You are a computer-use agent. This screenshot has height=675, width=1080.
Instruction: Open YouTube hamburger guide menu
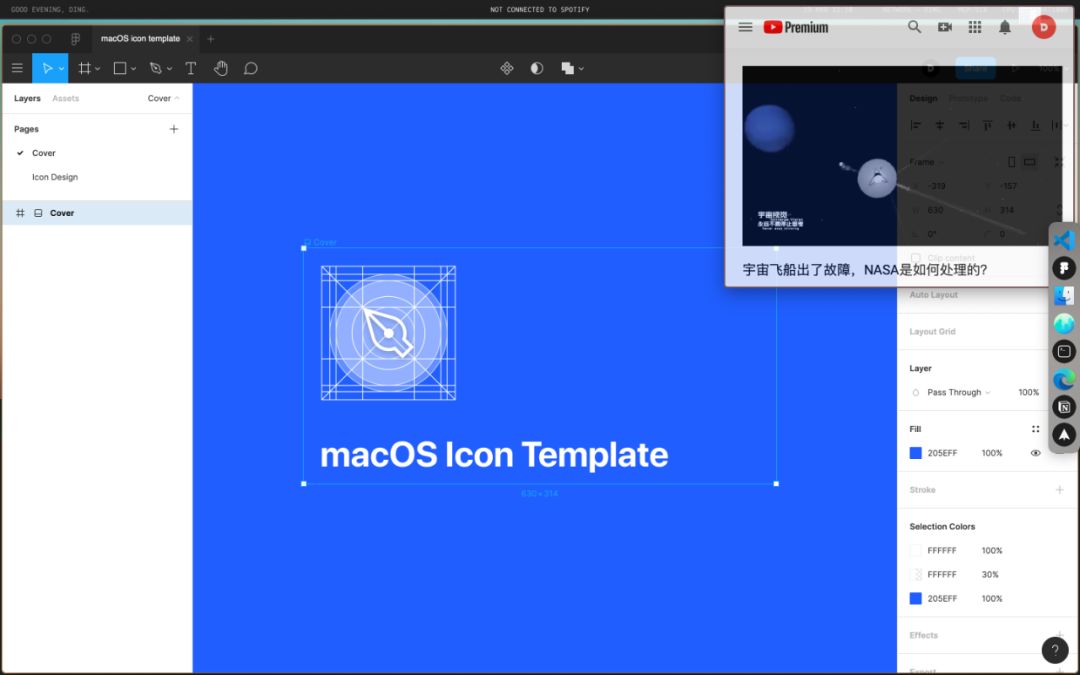click(x=745, y=27)
